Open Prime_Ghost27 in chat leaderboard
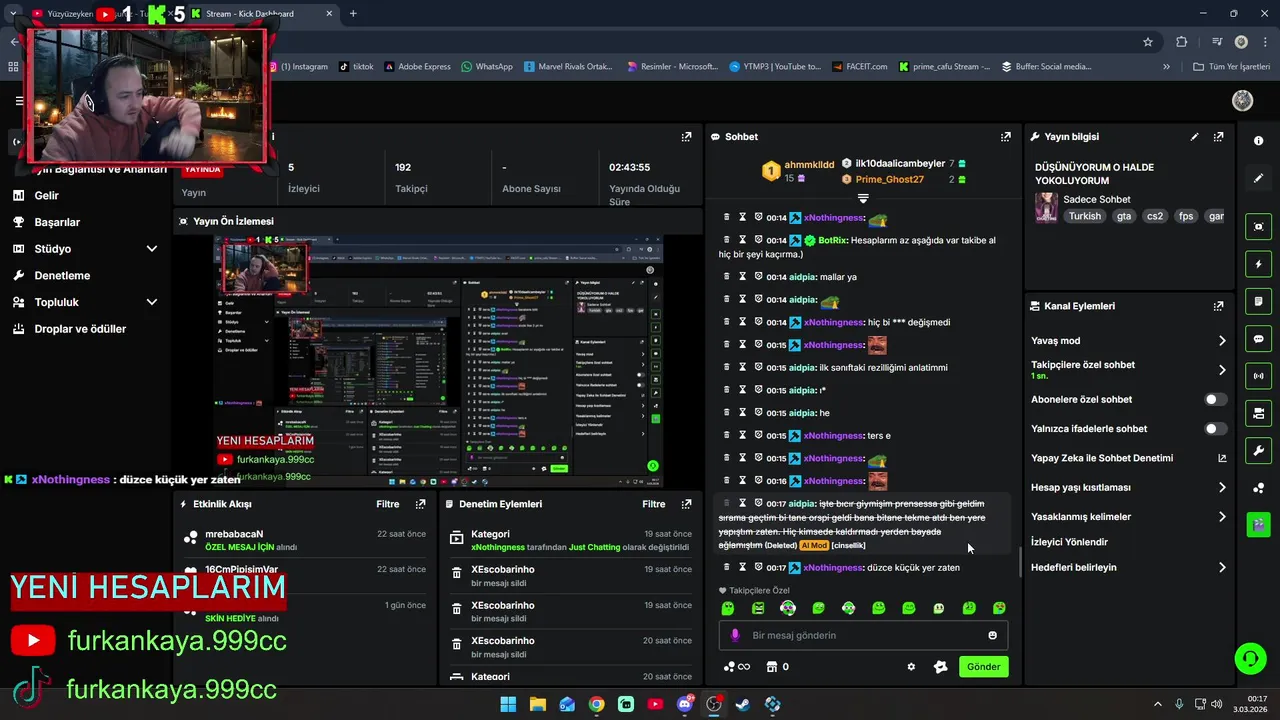Image resolution: width=1280 pixels, height=720 pixels. (889, 180)
